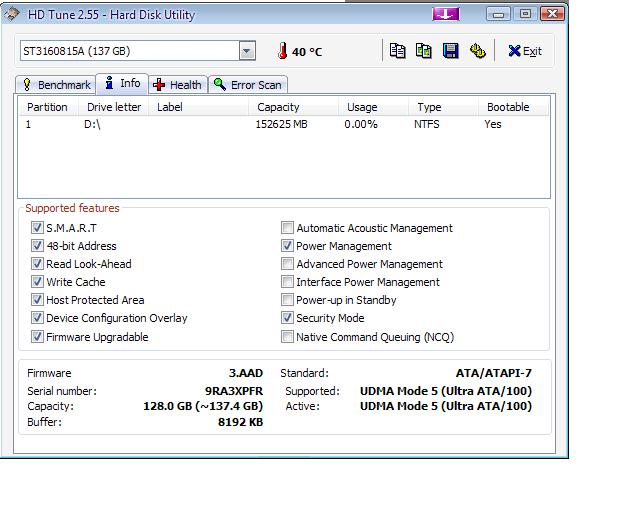Viewport: 640px width, 512px height.
Task: Click the serial number 9RA3XPFR
Action: [x=234, y=391]
